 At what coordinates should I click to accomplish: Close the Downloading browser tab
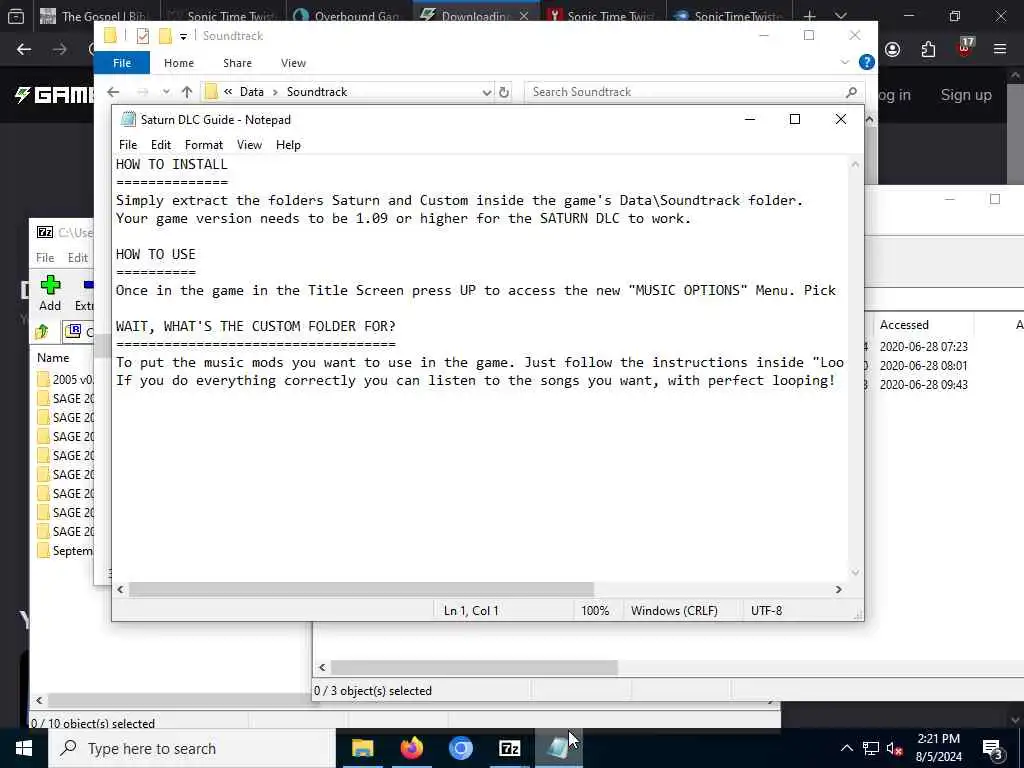524,16
